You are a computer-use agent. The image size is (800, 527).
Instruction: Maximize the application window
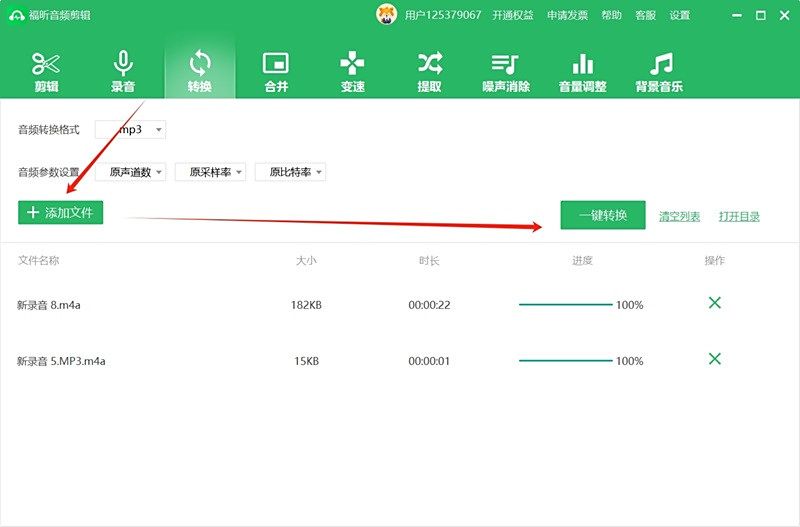[761, 15]
